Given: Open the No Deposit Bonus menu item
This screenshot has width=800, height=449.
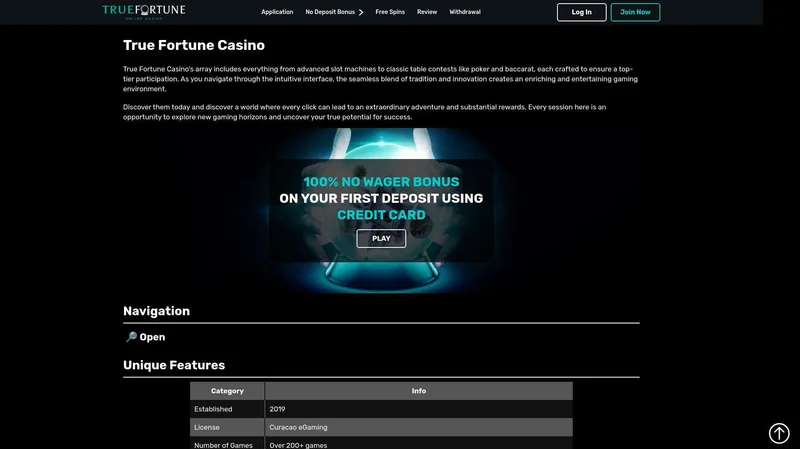Looking at the screenshot, I should coord(330,12).
